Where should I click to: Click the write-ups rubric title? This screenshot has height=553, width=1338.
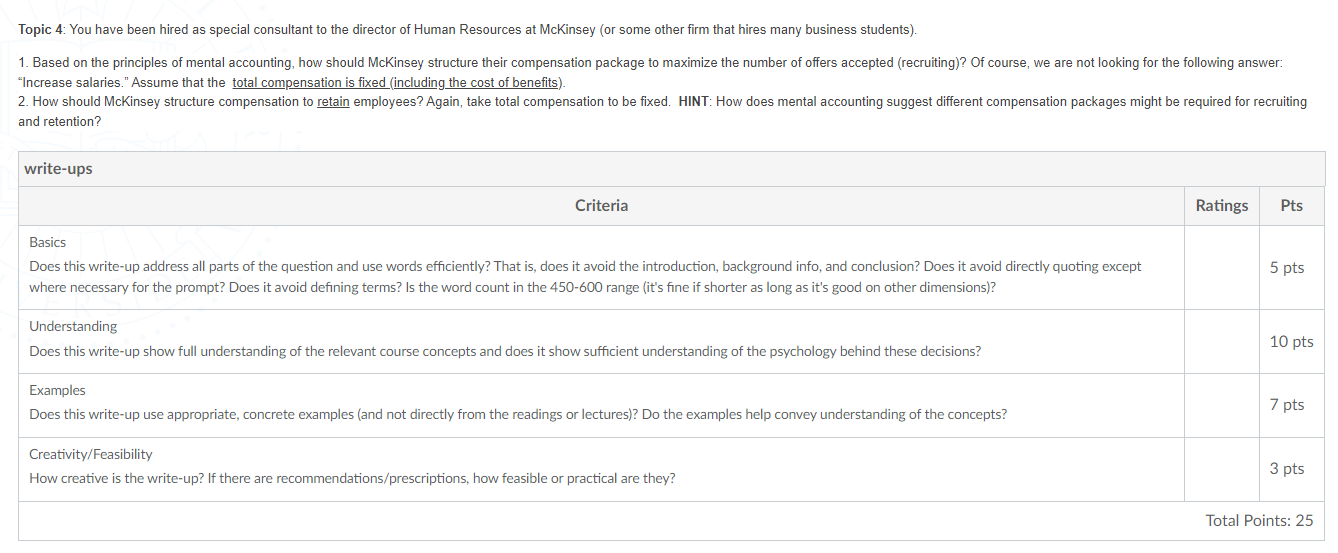coord(58,169)
